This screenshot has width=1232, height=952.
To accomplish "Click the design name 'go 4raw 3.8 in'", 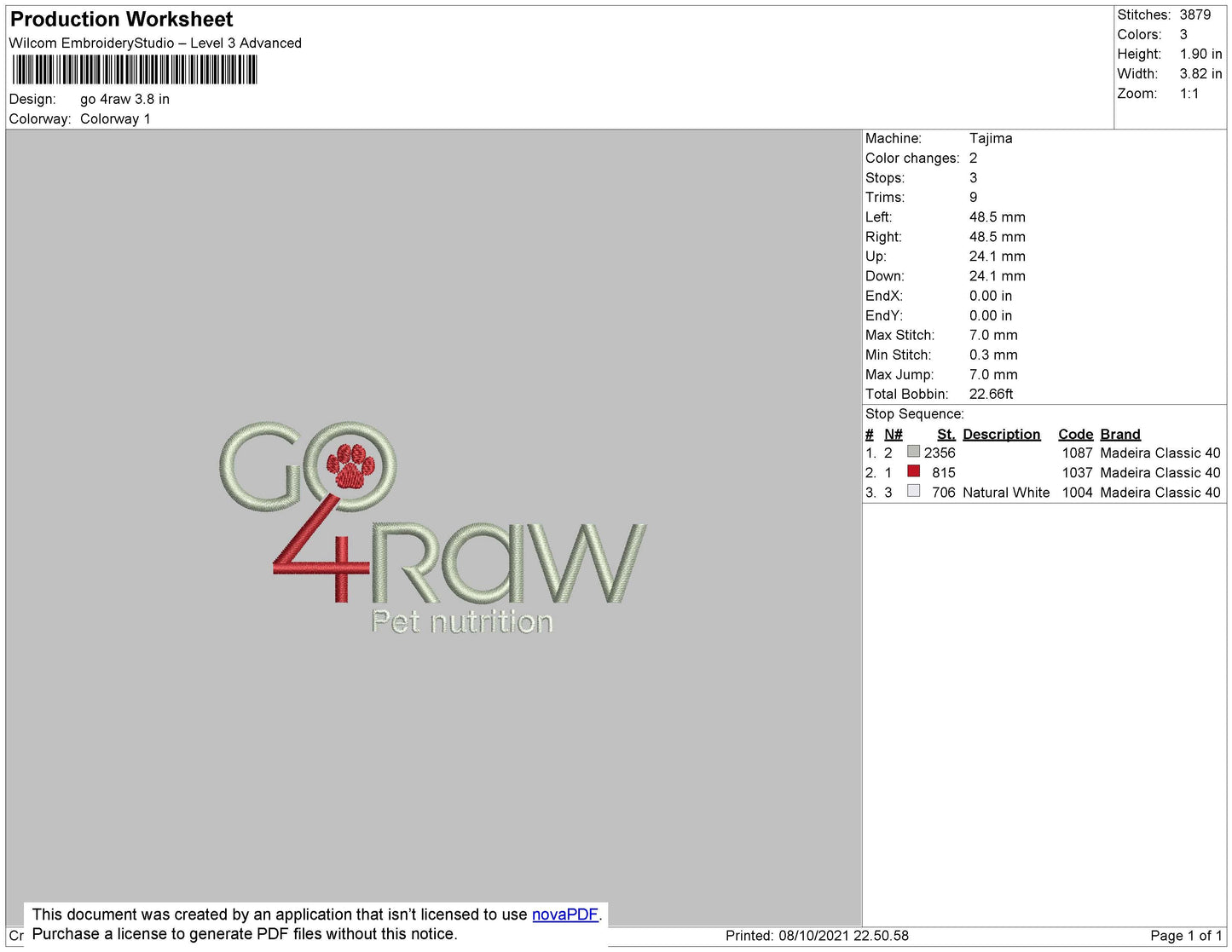I will 124,99.
